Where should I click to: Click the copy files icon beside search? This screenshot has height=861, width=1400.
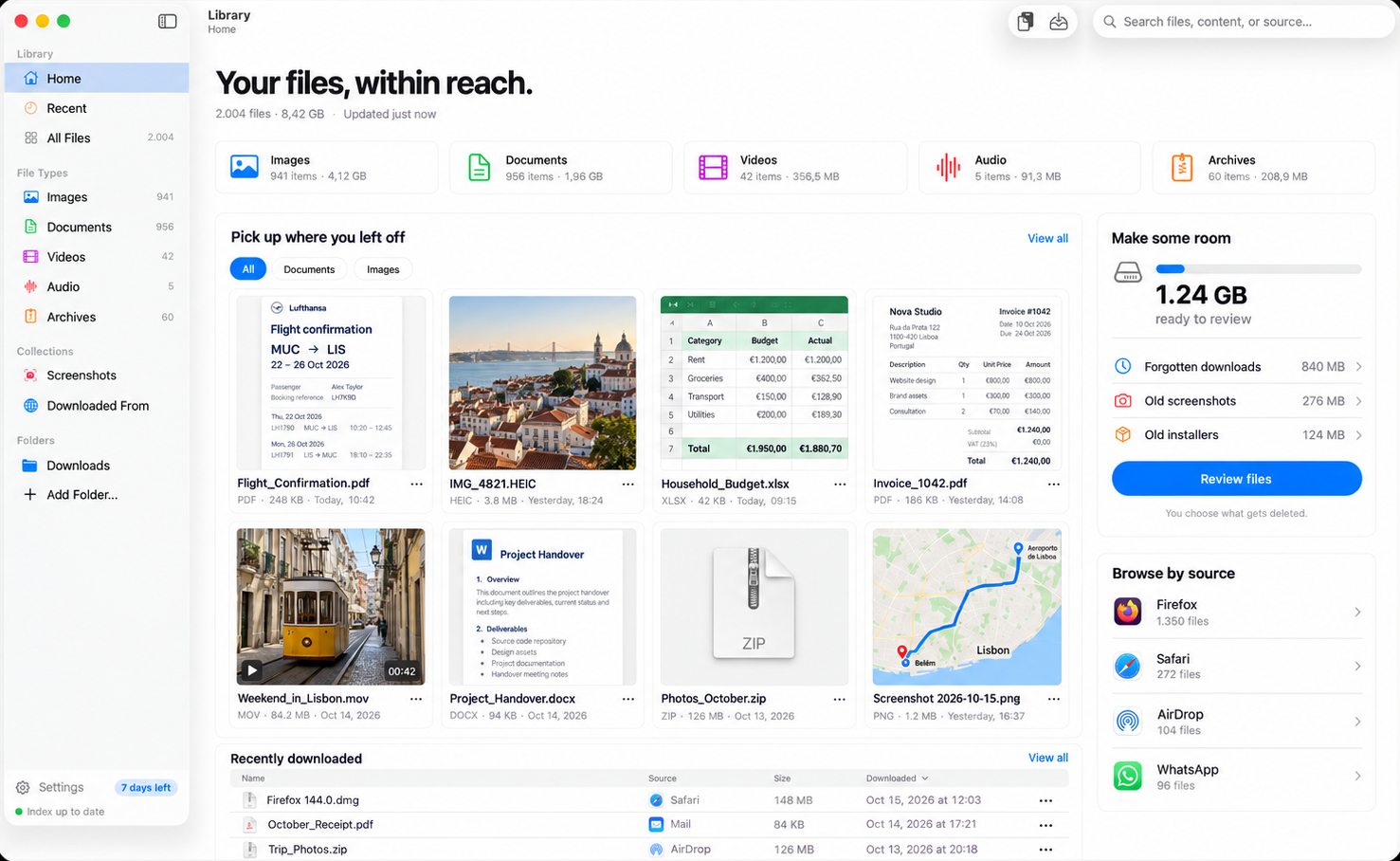tap(1026, 22)
